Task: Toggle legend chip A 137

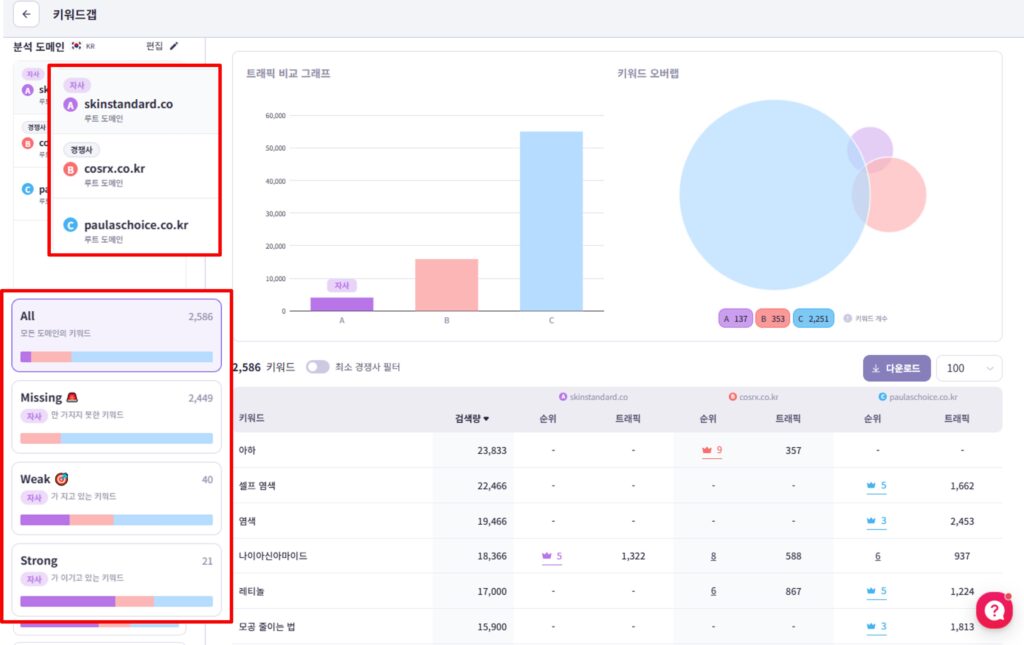Action: [x=735, y=319]
